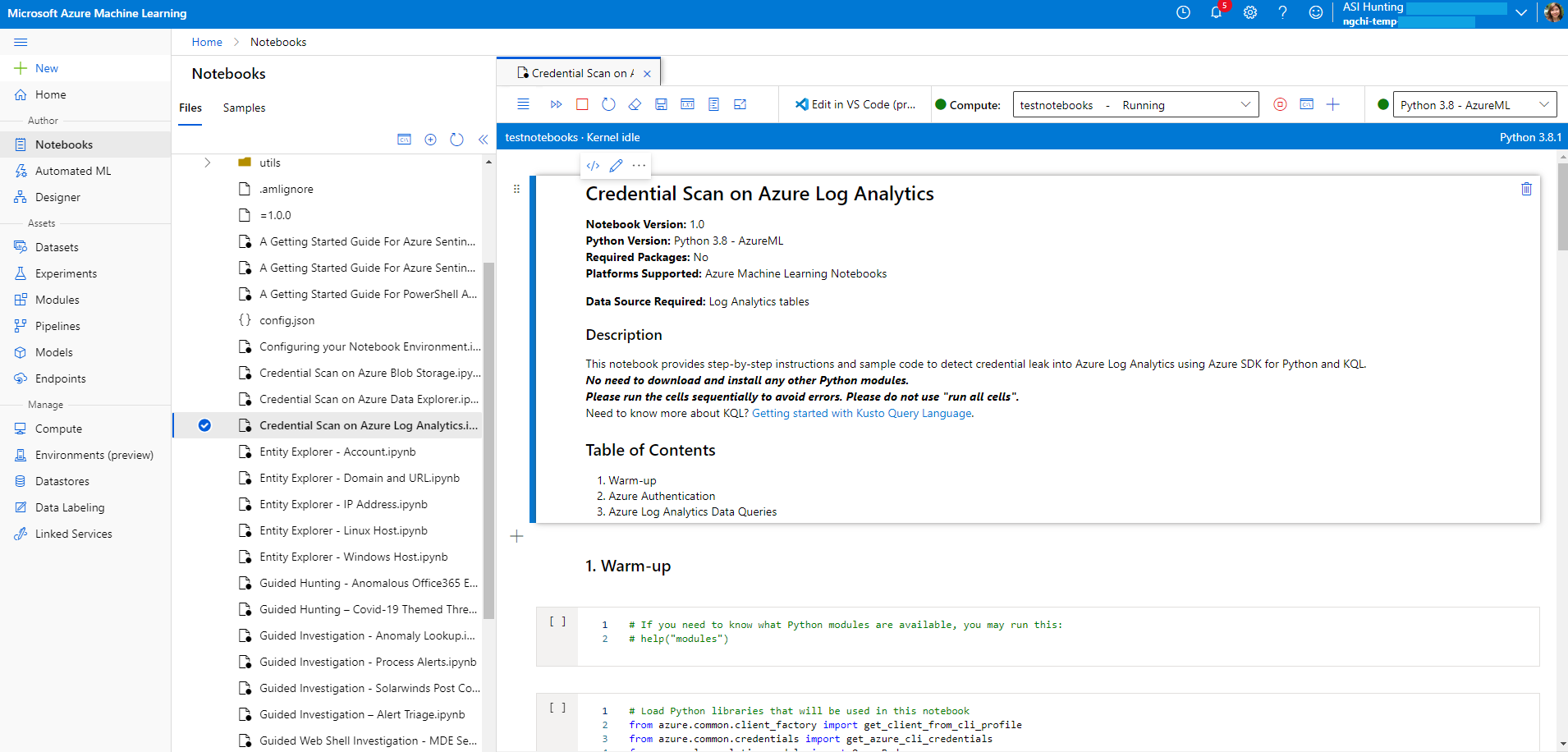Viewport: 1568px width, 752px height.
Task: Stop the testnotebooks compute instance
Action: tap(1280, 104)
